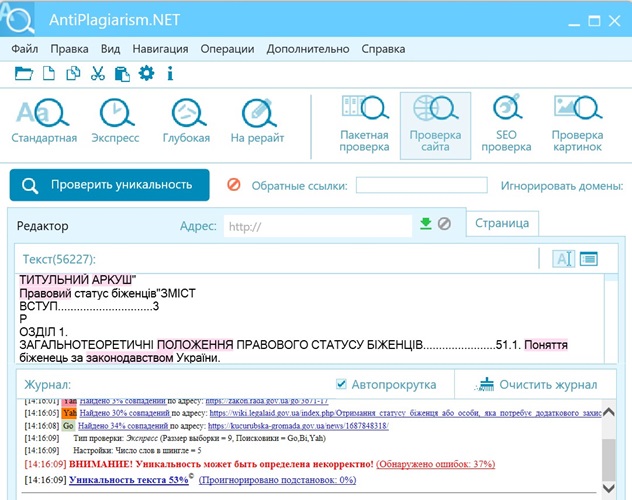Run the На рерайт check
Screen dimensions: 632x500
(257, 121)
